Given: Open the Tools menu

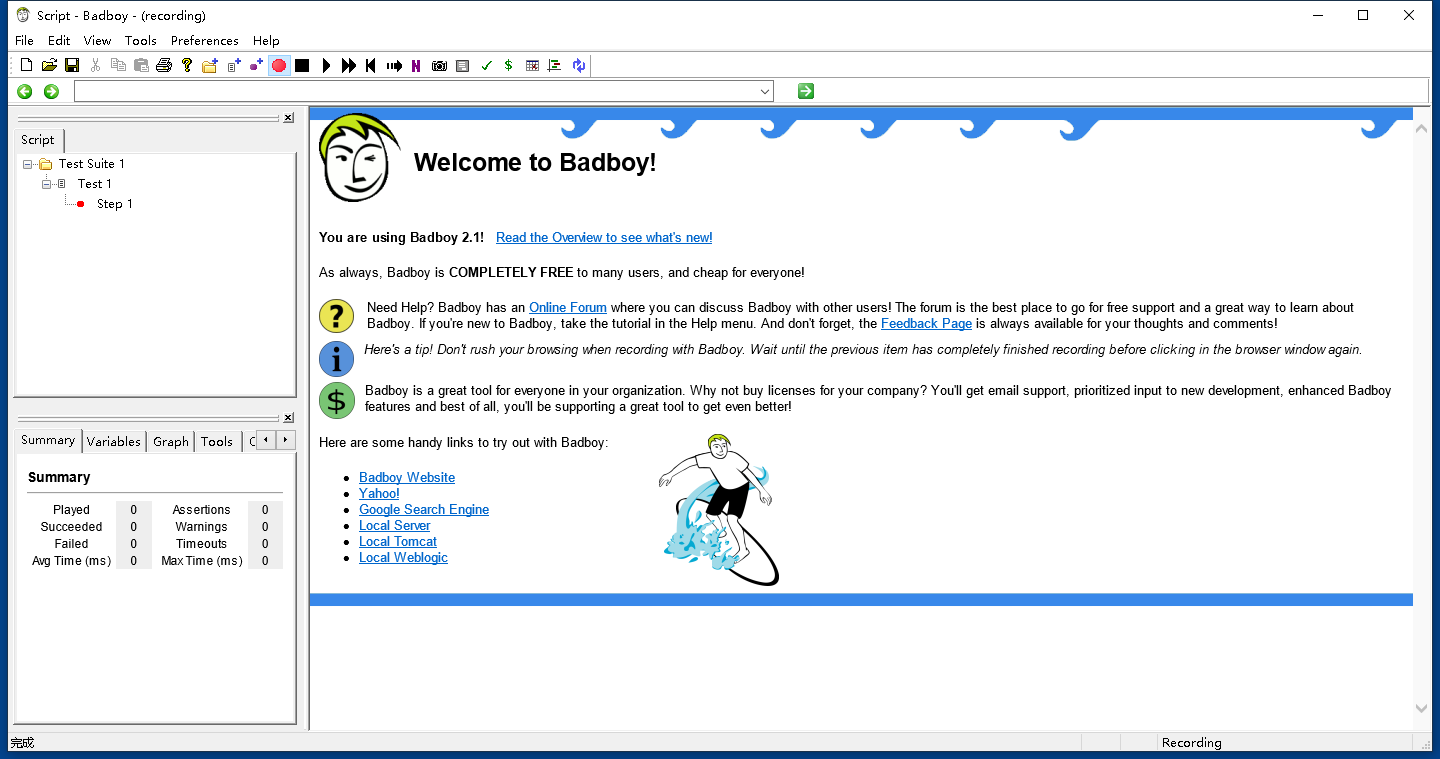Looking at the screenshot, I should 141,41.
